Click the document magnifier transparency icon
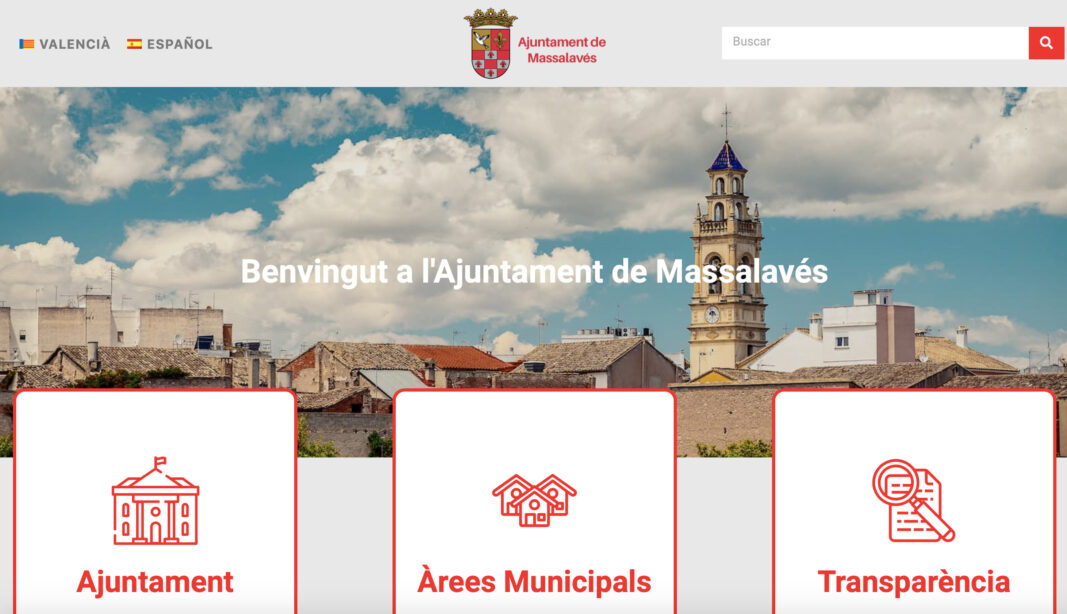 tap(913, 500)
